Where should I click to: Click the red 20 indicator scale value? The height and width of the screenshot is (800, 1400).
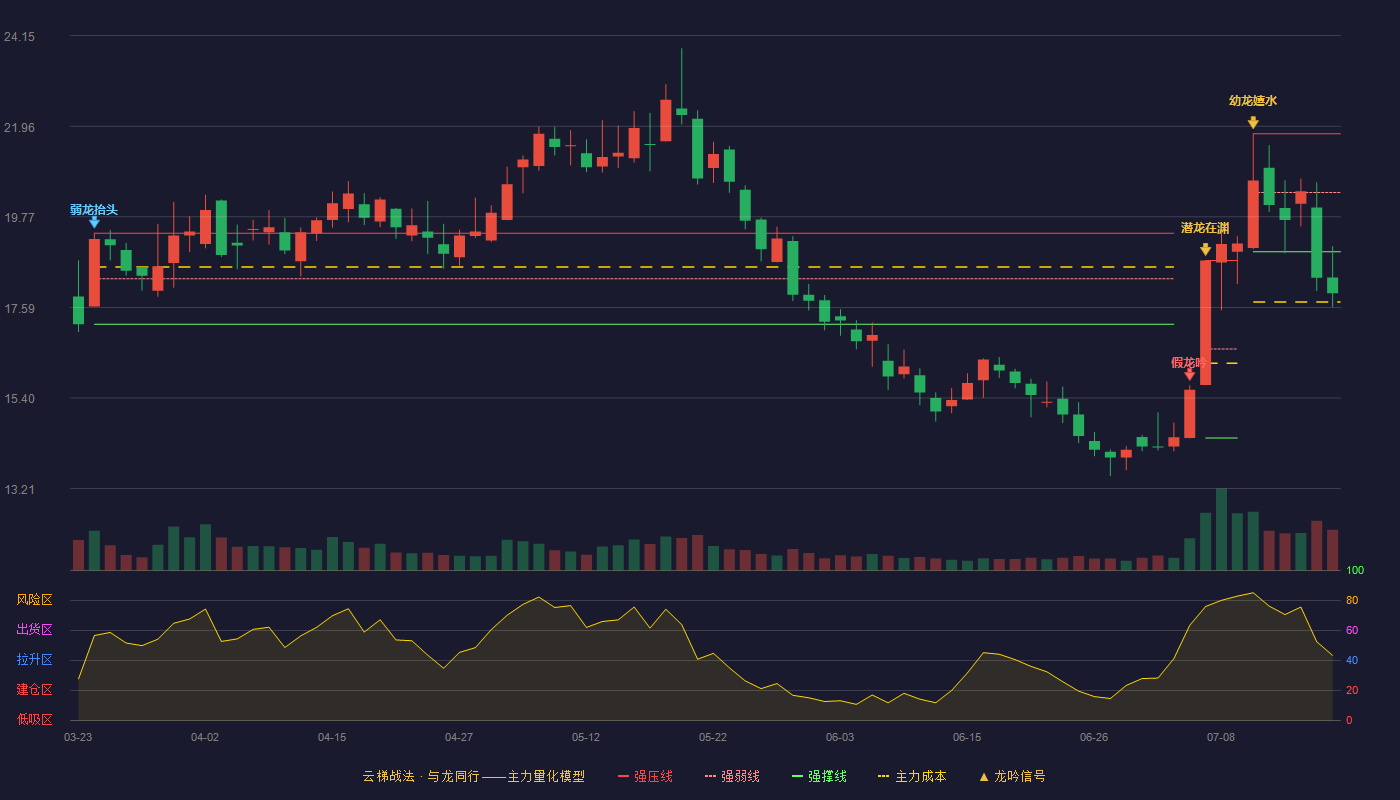pyautogui.click(x=1351, y=690)
